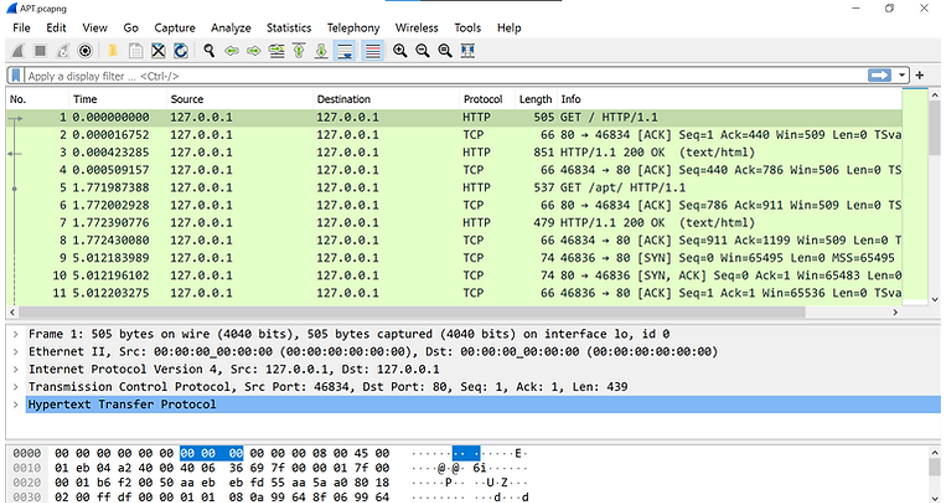
Task: Open the Statistics menu
Action: tap(288, 28)
